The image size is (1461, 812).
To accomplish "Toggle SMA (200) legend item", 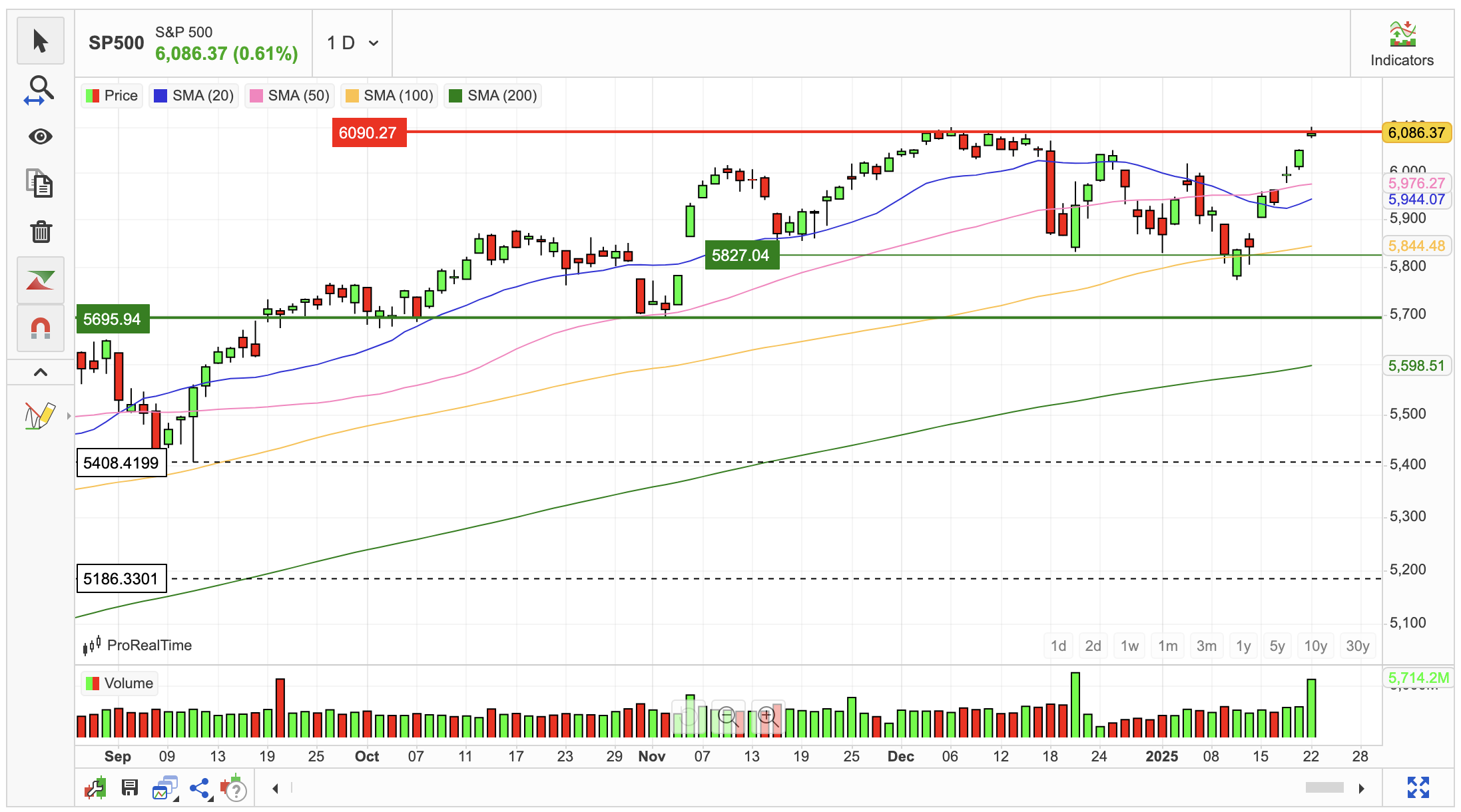I will [493, 96].
